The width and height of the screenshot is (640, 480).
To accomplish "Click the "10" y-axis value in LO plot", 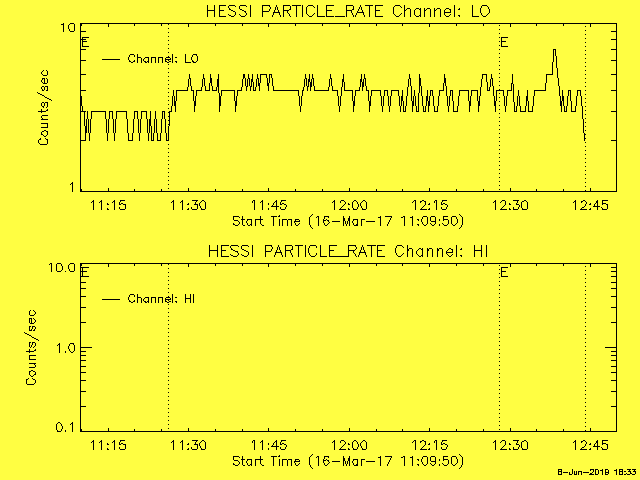I will [x=68, y=28].
